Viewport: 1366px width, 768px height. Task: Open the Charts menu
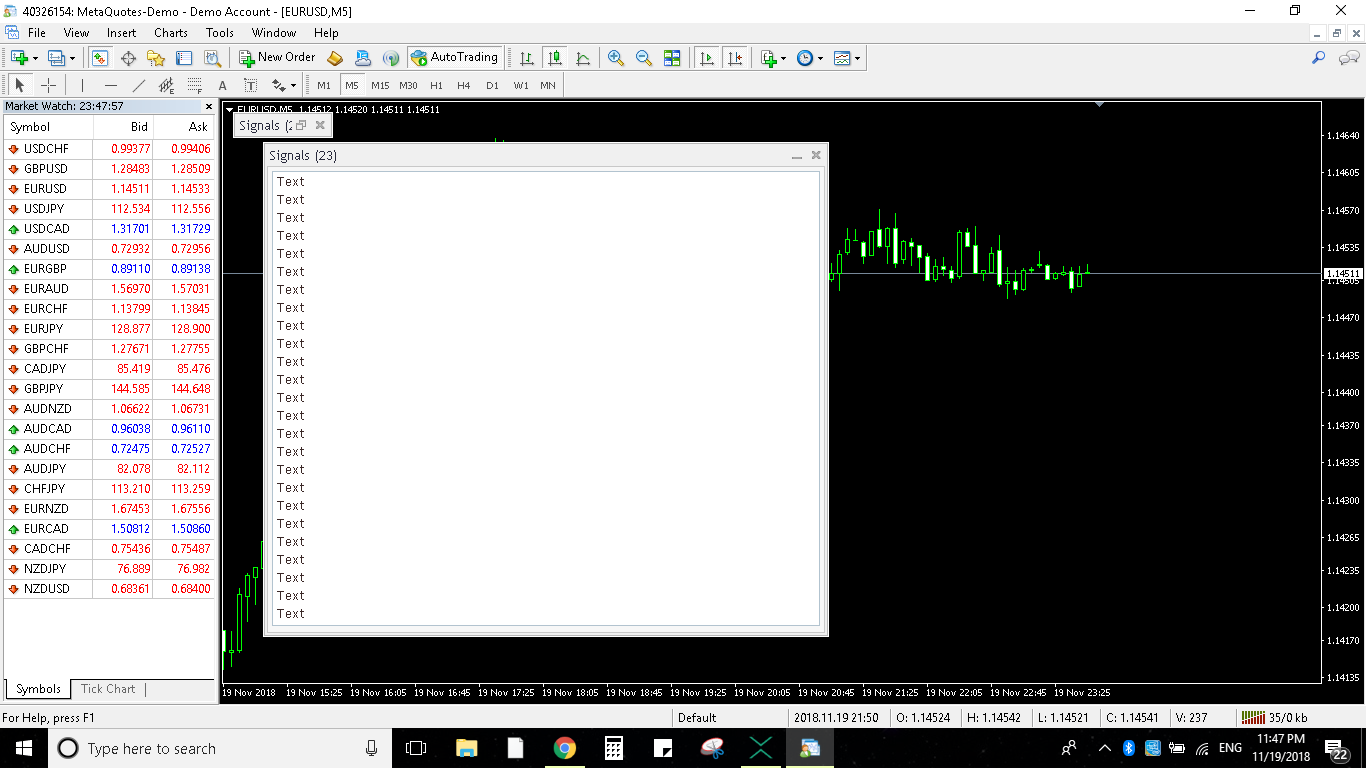click(170, 33)
